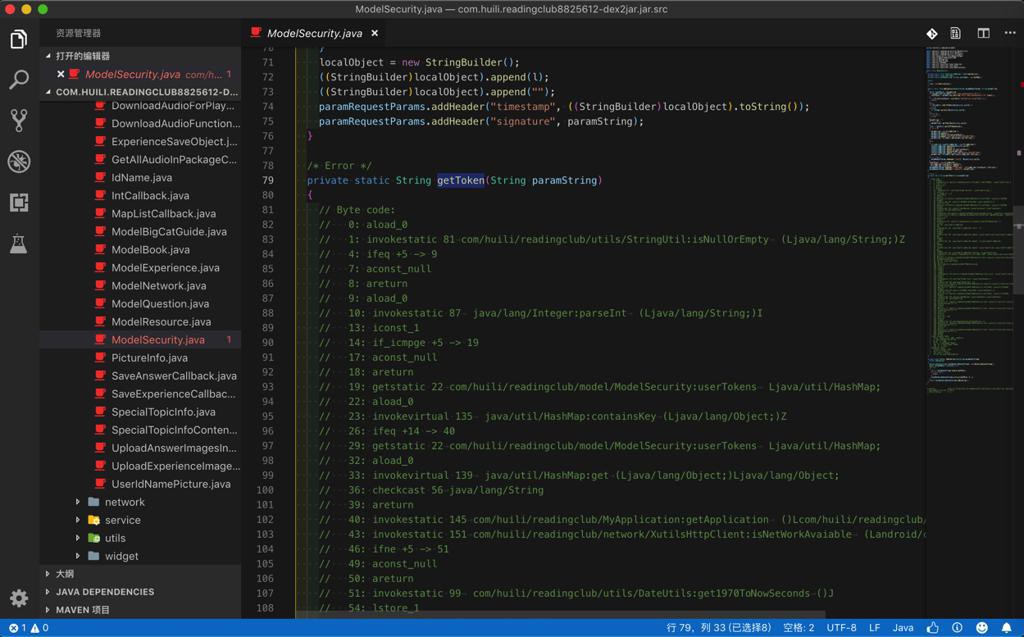The image size is (1024, 637).
Task: Expand the MAVEN projects section
Action: [x=140, y=610]
